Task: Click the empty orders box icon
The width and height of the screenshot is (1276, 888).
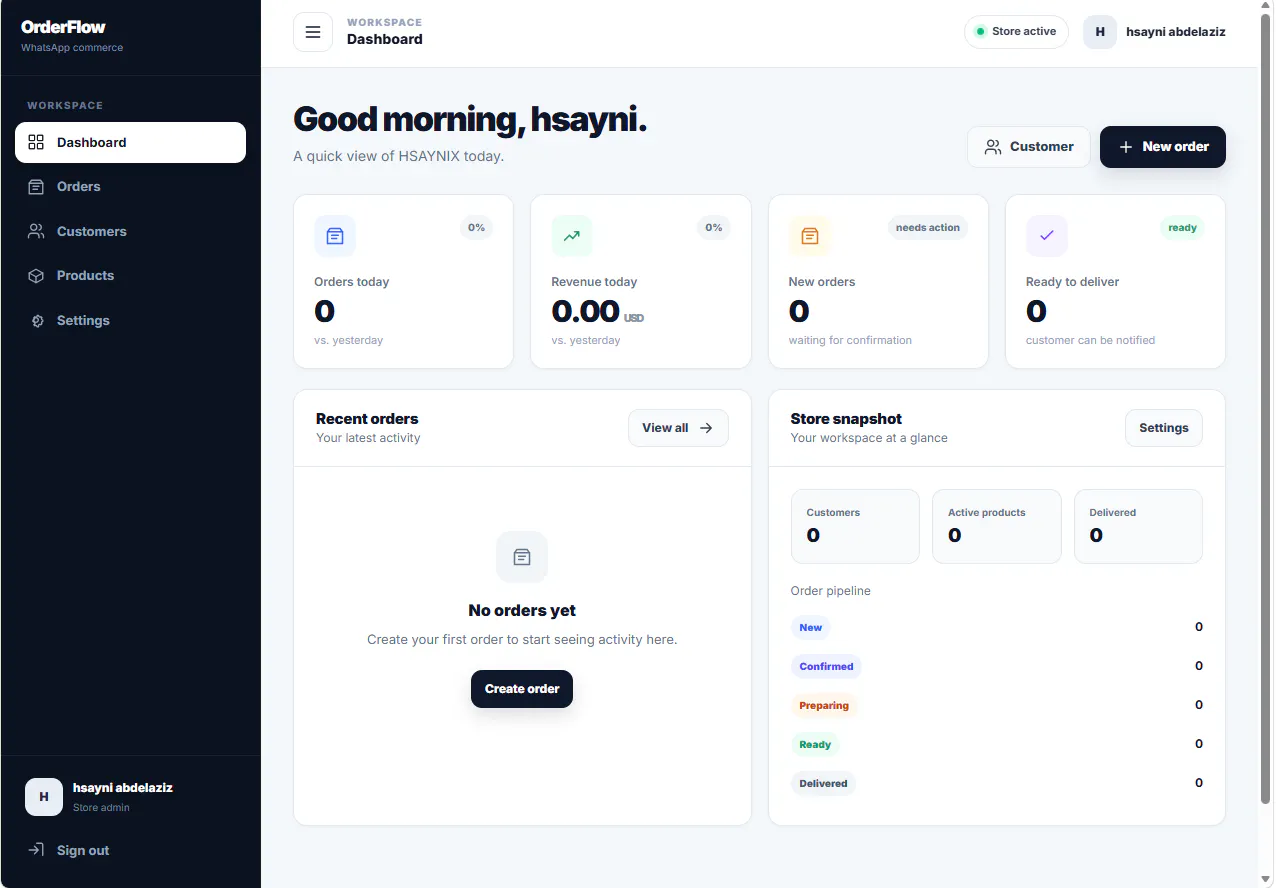Action: 522,557
